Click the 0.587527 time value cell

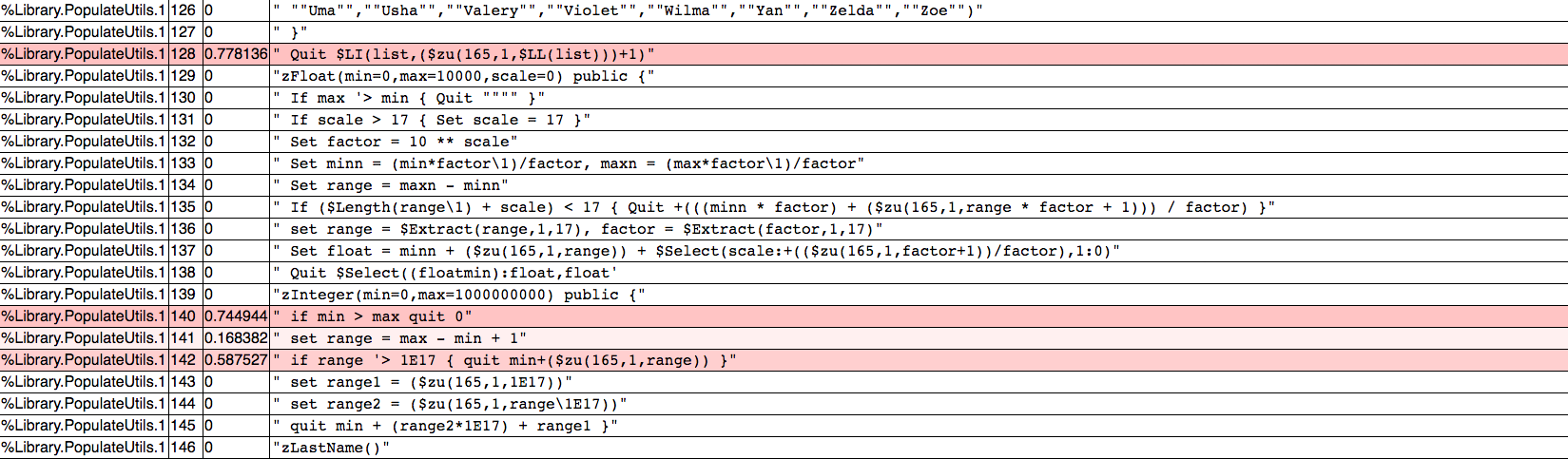[x=236, y=360]
